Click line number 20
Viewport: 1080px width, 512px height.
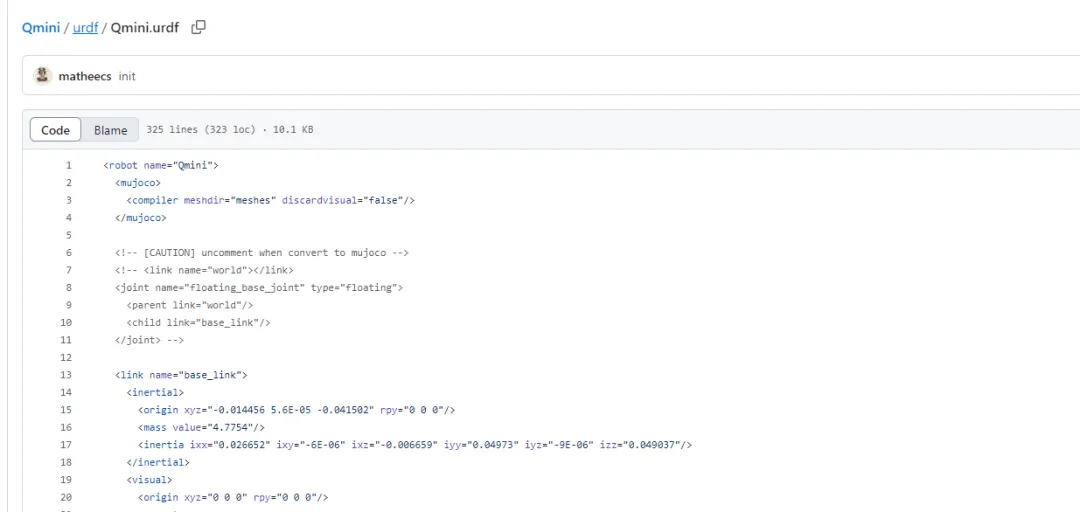pos(66,497)
